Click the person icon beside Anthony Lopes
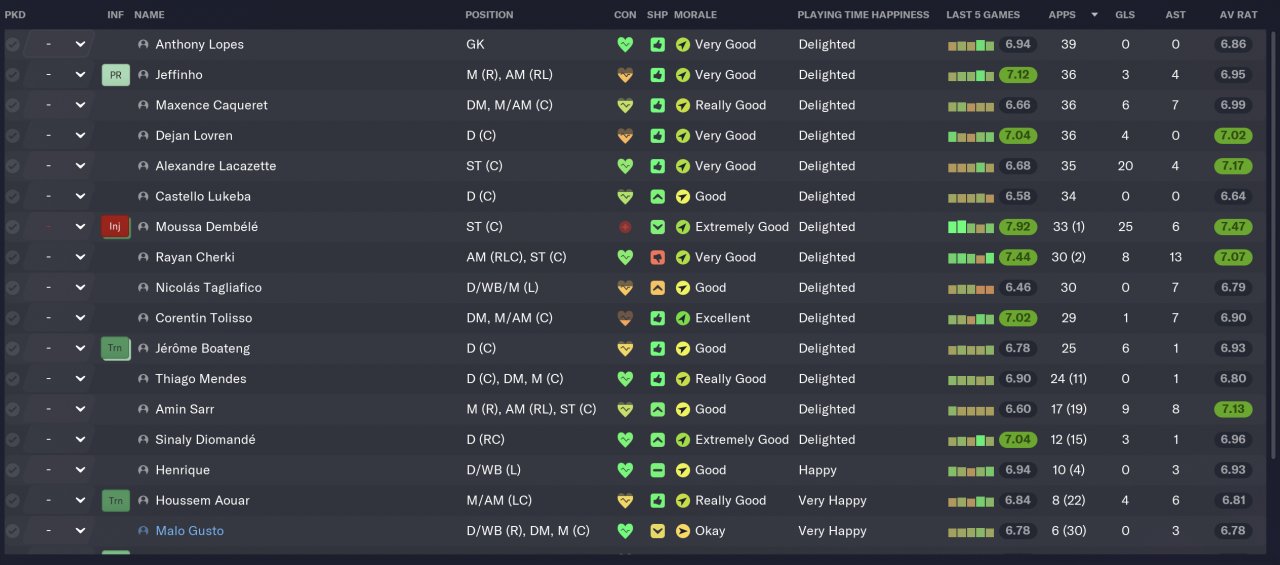This screenshot has width=1280, height=565. click(x=143, y=45)
